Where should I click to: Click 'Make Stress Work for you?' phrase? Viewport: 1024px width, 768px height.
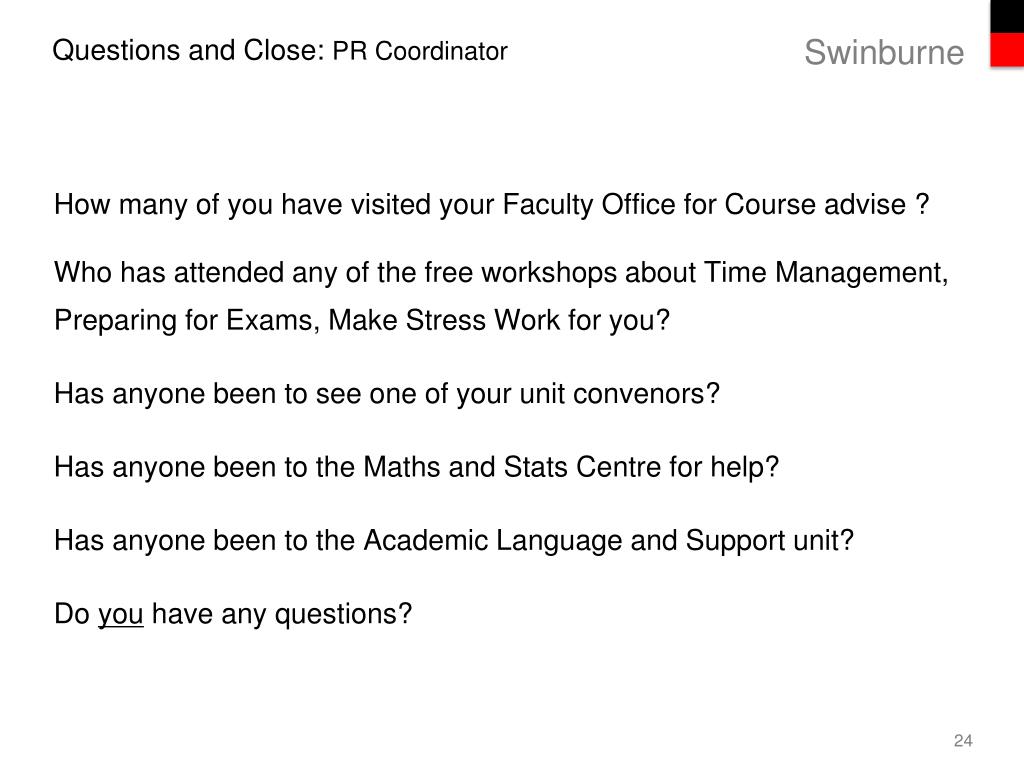click(499, 321)
